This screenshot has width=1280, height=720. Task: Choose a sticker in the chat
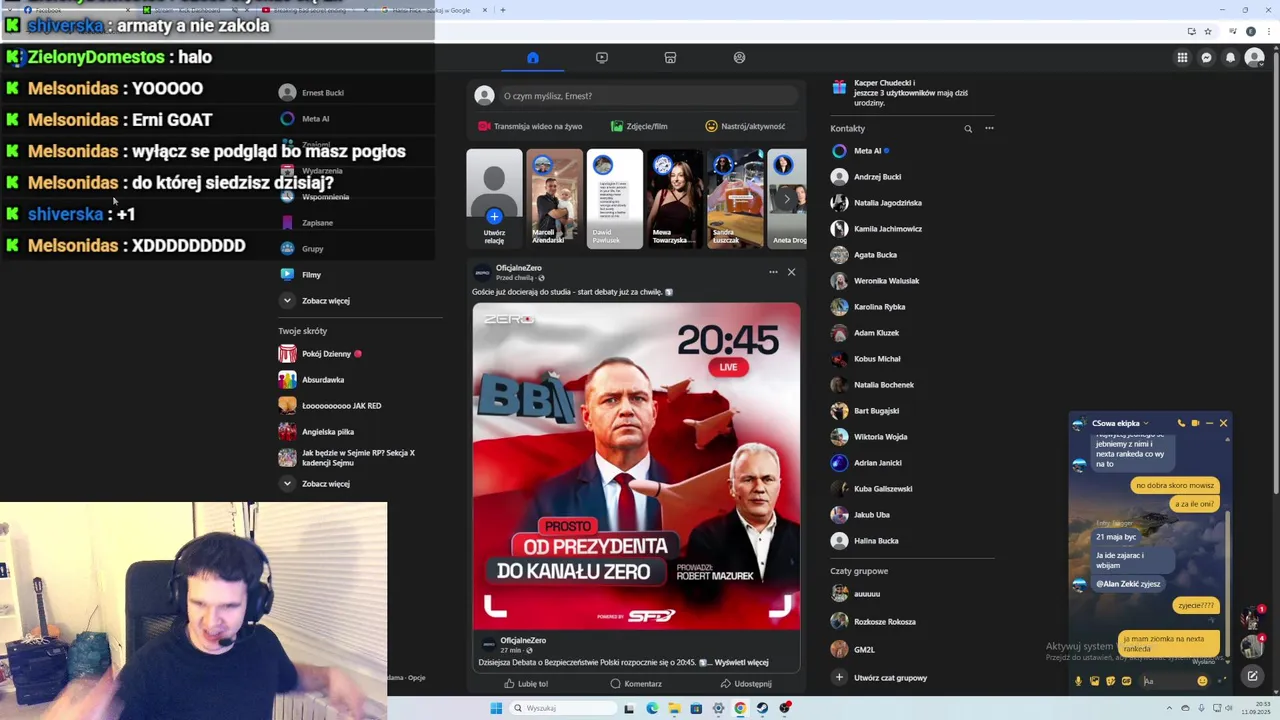point(1110,681)
